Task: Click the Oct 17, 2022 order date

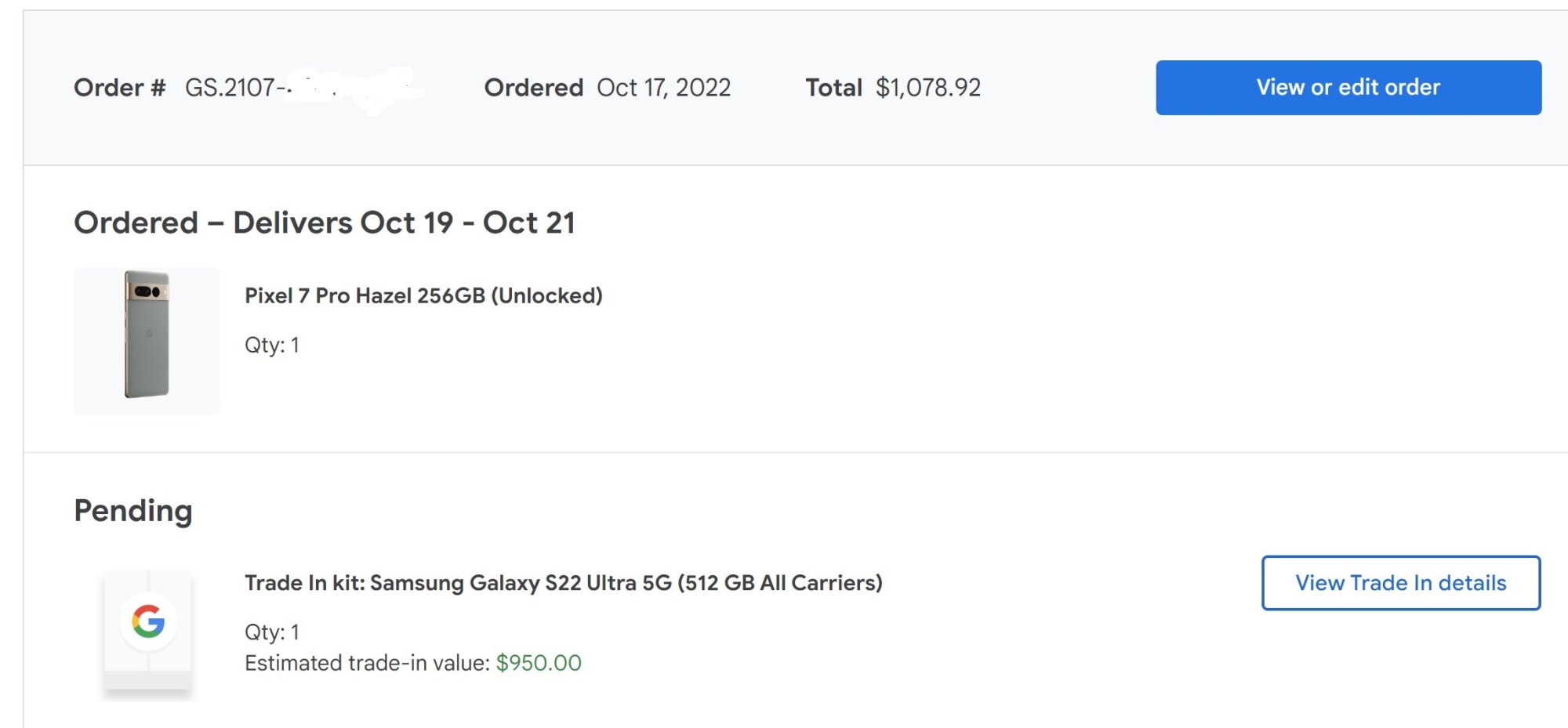Action: pyautogui.click(x=663, y=88)
